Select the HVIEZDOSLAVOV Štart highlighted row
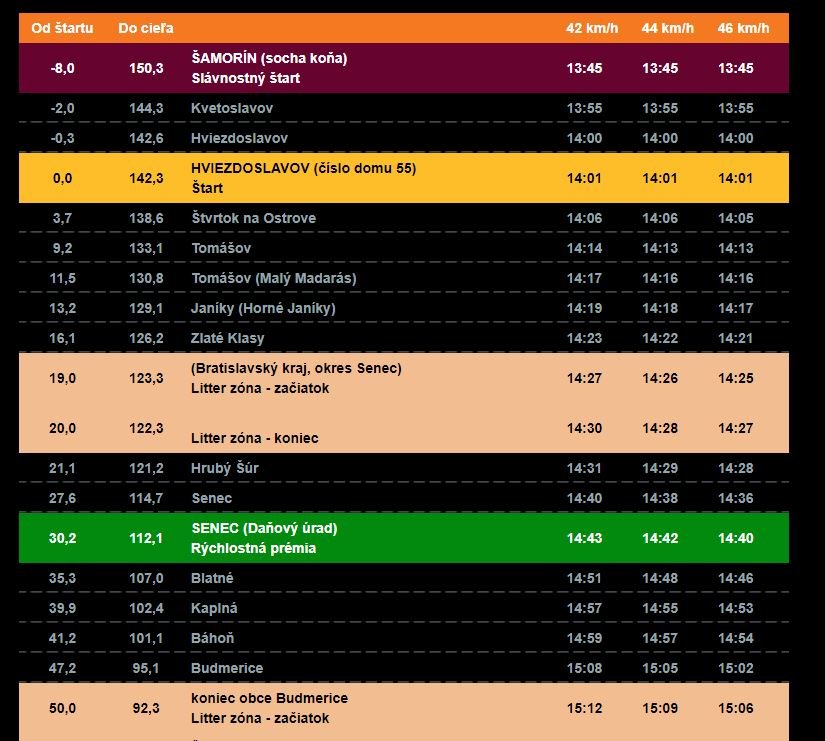Viewport: 825px width, 741px height. 303,178
